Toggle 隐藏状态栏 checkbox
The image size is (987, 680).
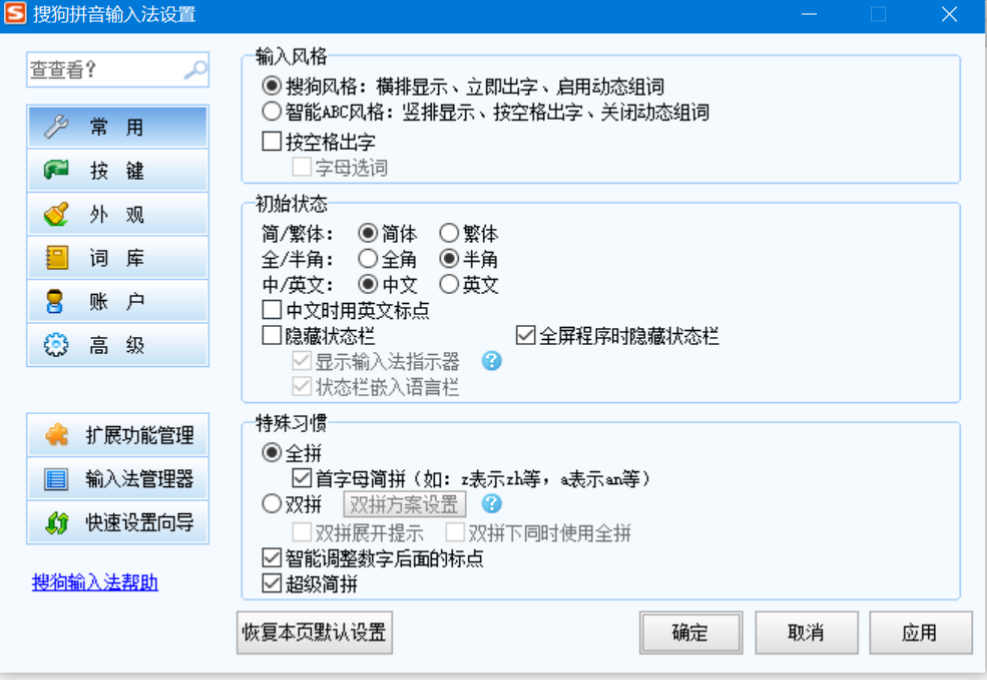(271, 335)
